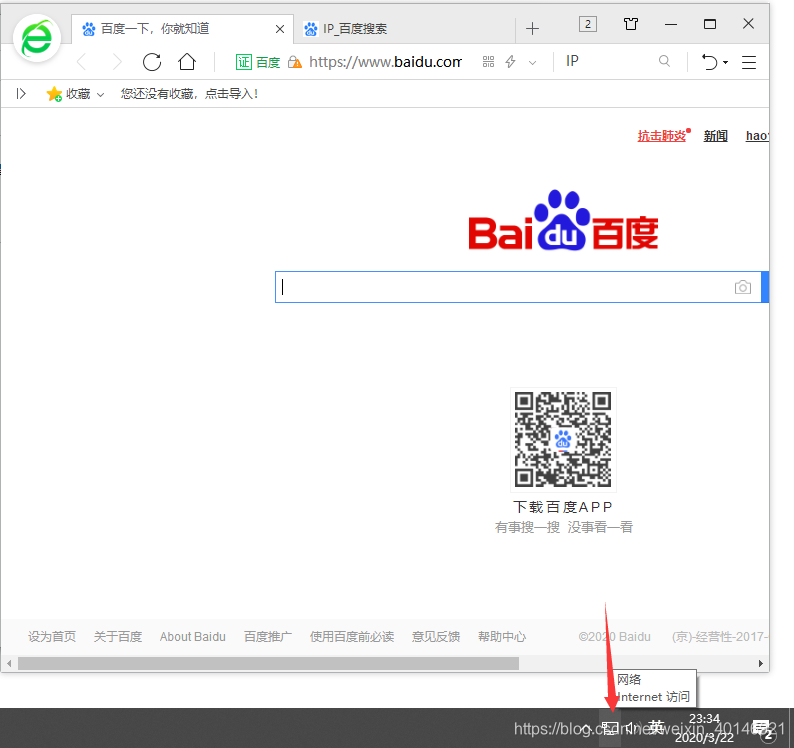Open the 新闻 link
The image size is (794, 748).
[x=716, y=136]
